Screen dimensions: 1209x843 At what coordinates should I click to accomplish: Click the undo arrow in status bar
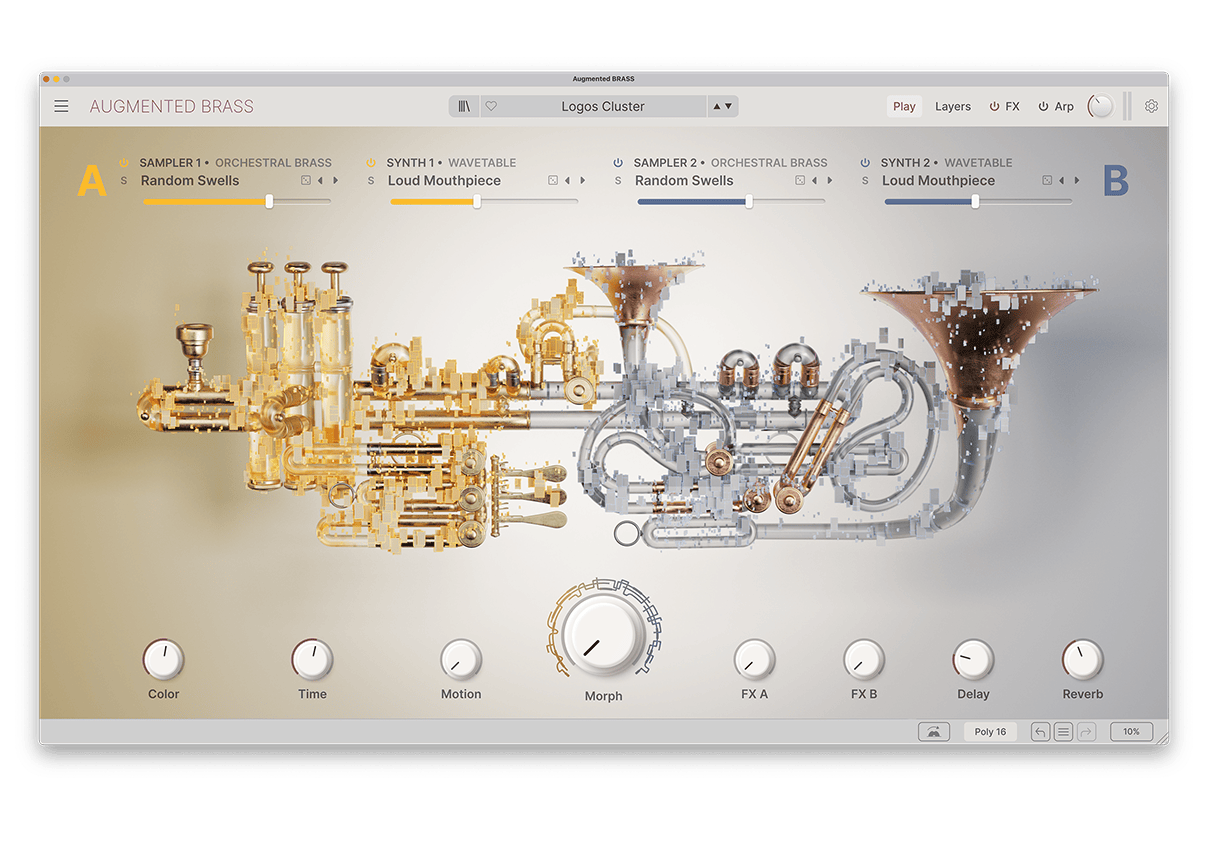point(1040,732)
